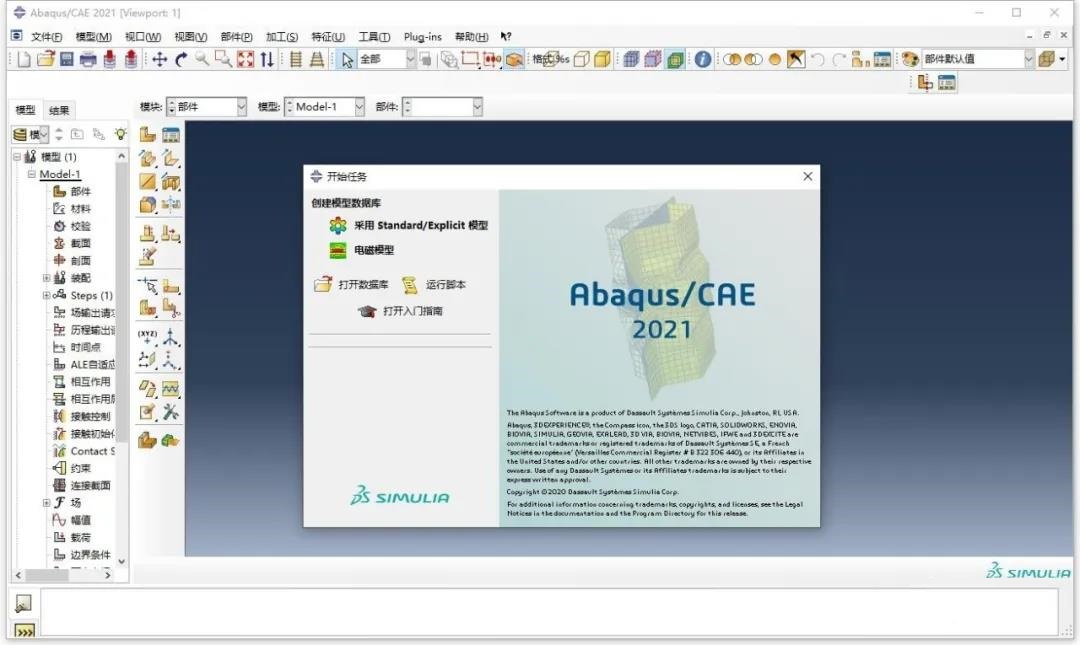Screen dimensions: 1080x645
Task: Open the Magnify View tool
Action: pos(203,59)
